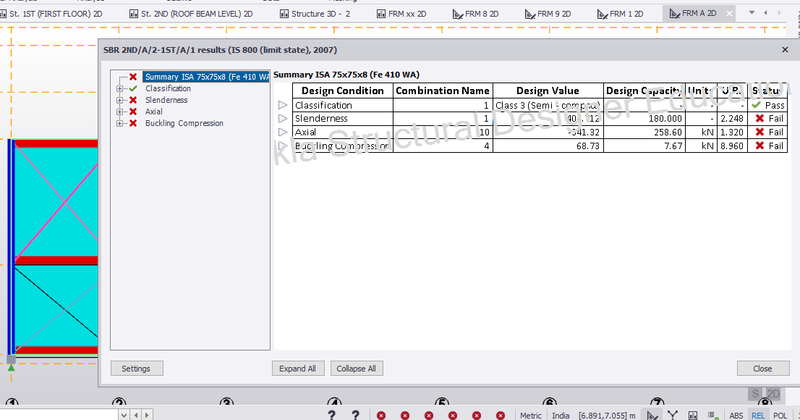Click the Expand All button
The height and width of the screenshot is (420, 800).
point(298,368)
